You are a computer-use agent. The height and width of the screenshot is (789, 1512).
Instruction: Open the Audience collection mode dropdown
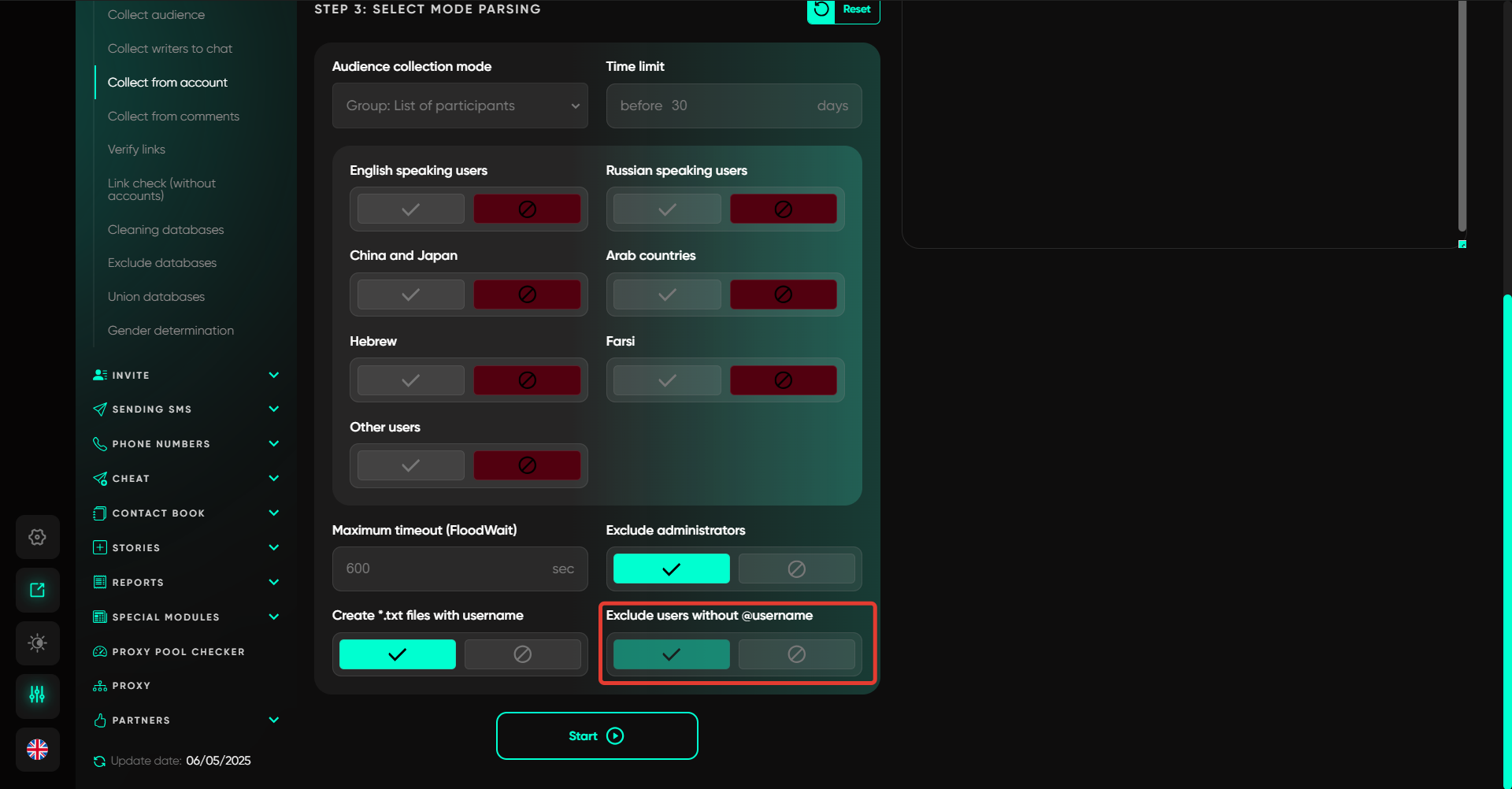pyautogui.click(x=460, y=106)
